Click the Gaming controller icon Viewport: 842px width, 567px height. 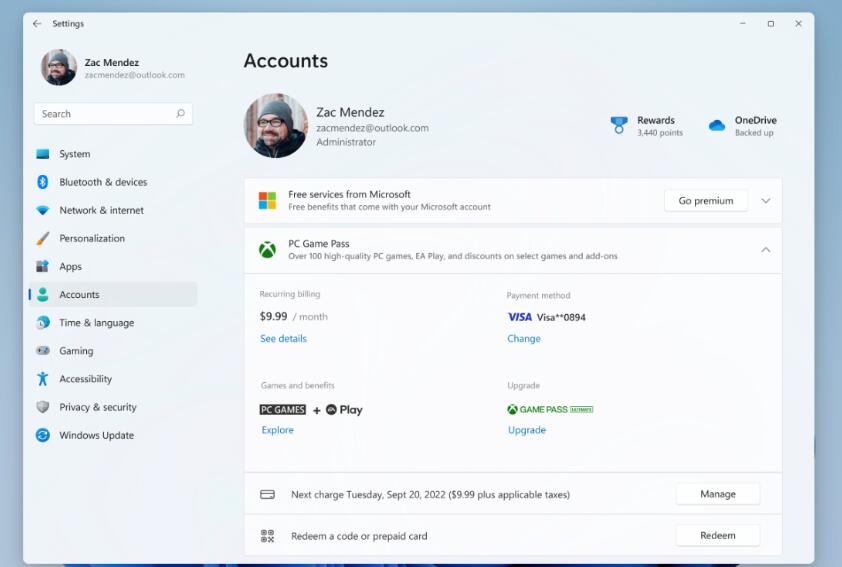pyautogui.click(x=42, y=351)
